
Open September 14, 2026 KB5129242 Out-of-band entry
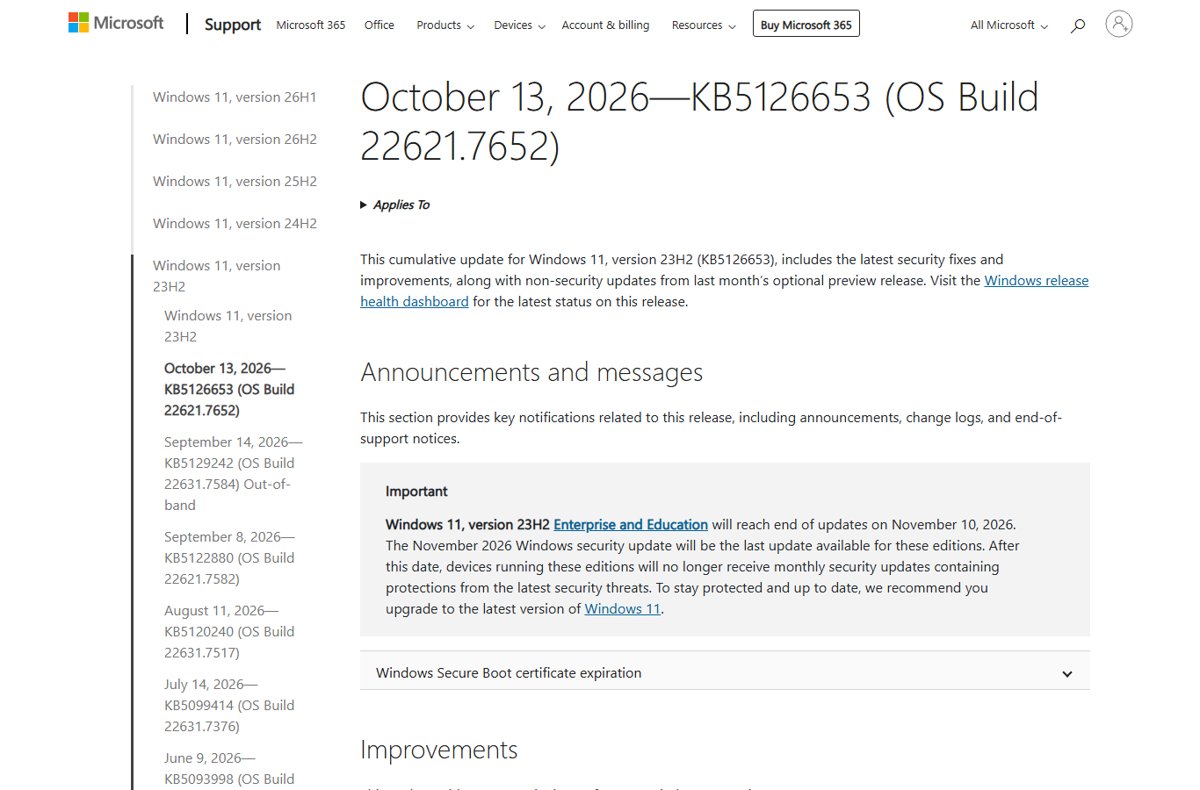tap(233, 473)
